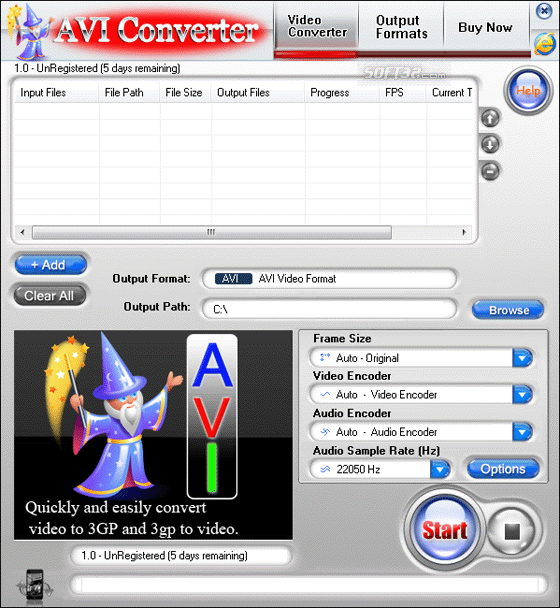Sort by the File Path column header
Image resolution: width=560 pixels, height=608 pixels.
point(130,93)
